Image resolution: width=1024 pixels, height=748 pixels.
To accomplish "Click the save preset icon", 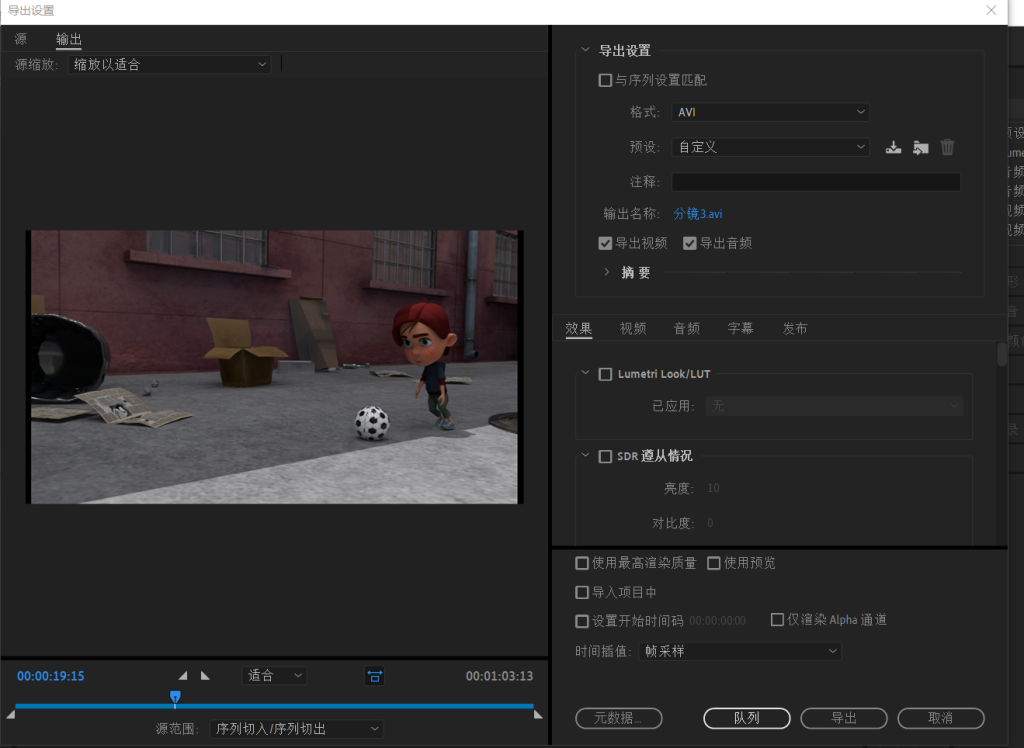I will (893, 148).
